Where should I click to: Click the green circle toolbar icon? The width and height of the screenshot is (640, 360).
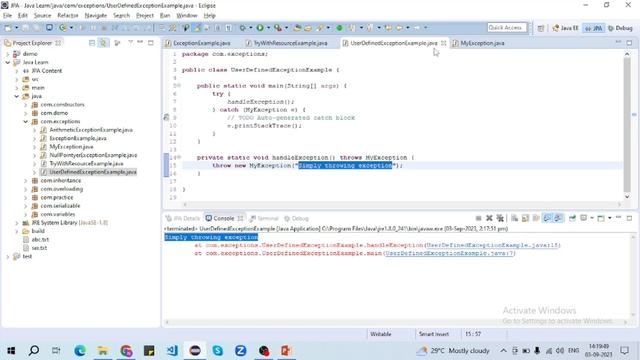[339, 28]
